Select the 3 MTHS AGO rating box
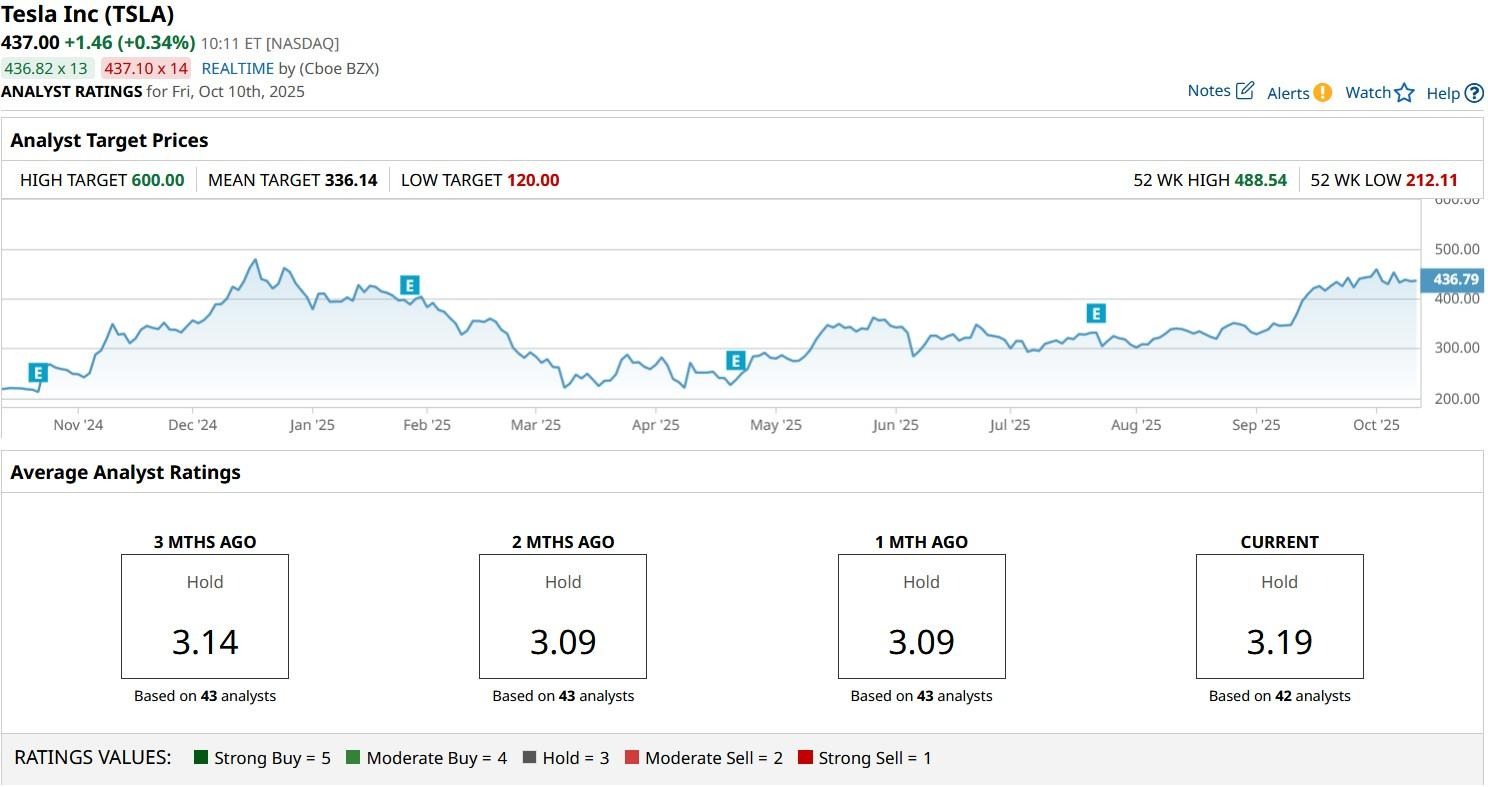 click(205, 616)
